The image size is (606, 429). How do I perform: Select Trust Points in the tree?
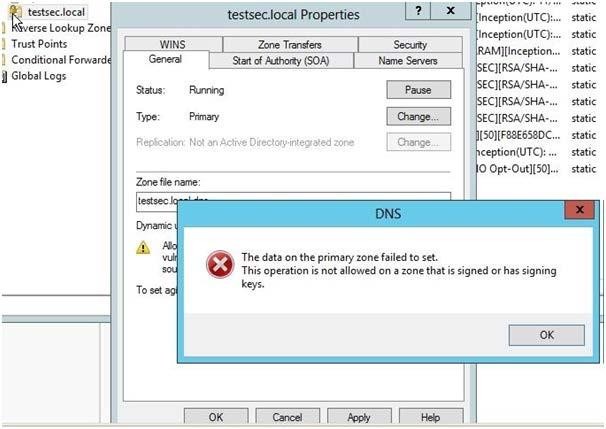pos(39,44)
